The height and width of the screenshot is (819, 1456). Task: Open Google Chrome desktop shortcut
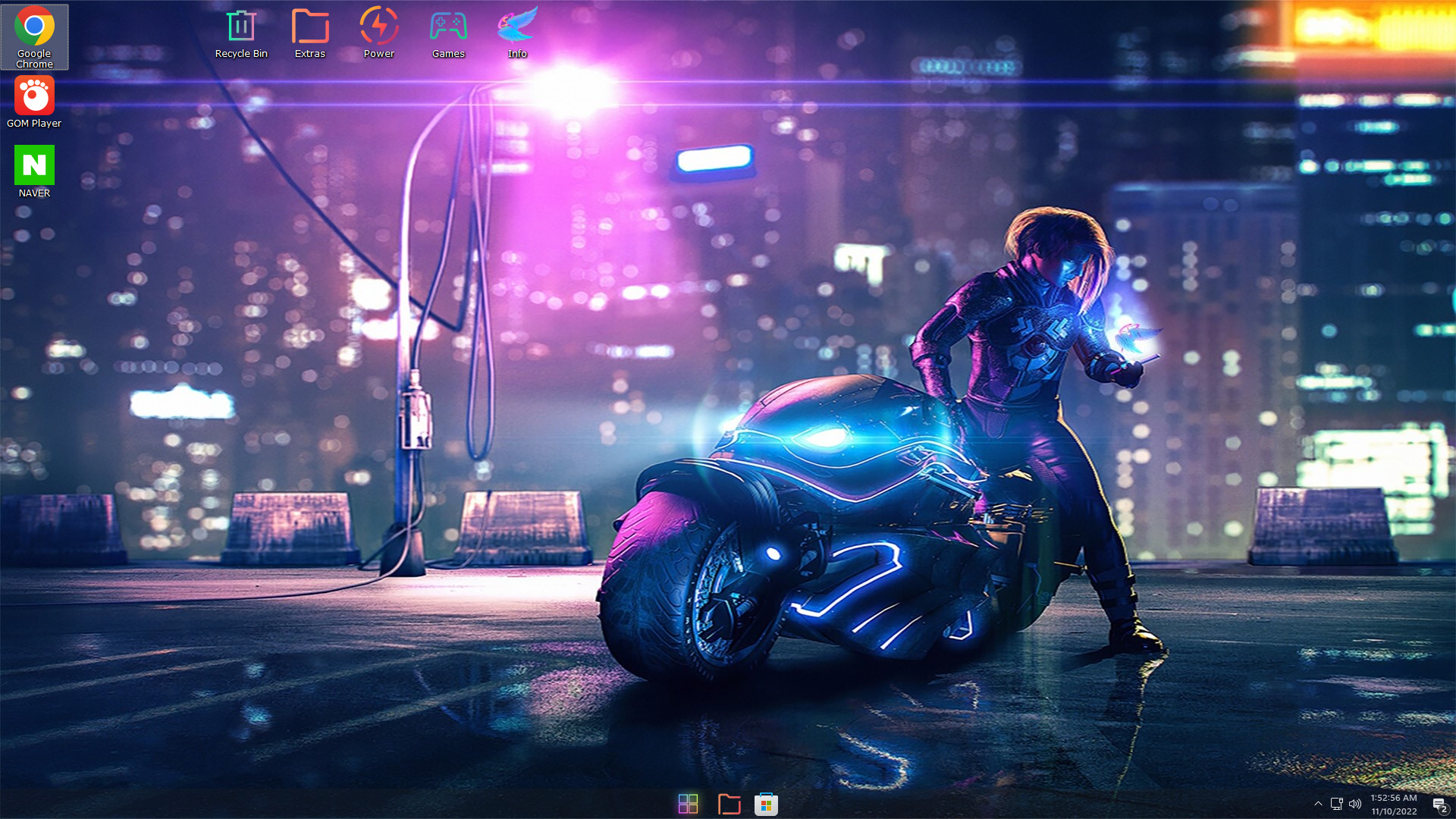tap(34, 37)
